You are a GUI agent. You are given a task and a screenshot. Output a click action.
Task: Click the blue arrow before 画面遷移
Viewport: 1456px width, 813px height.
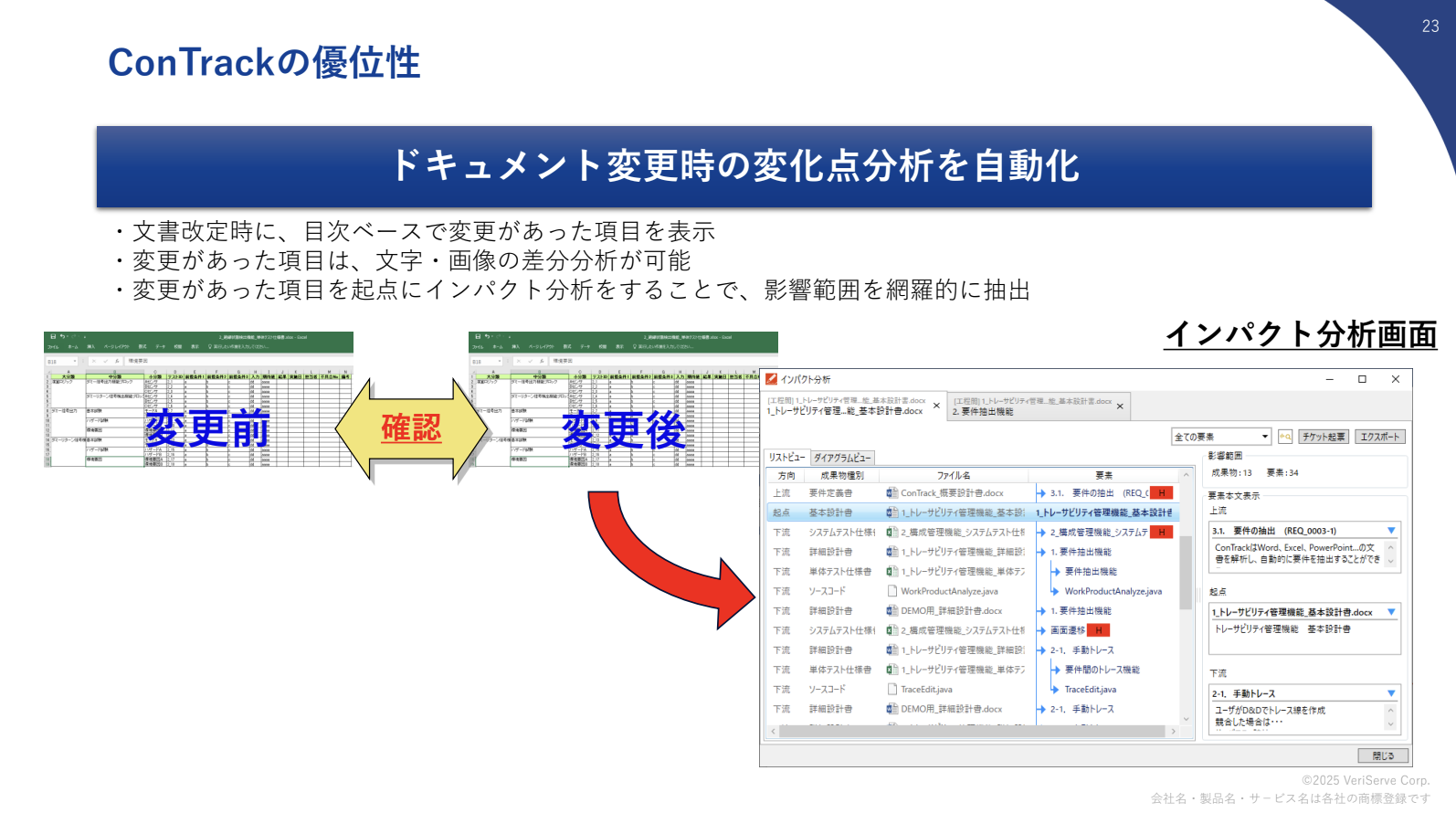coord(1041,630)
